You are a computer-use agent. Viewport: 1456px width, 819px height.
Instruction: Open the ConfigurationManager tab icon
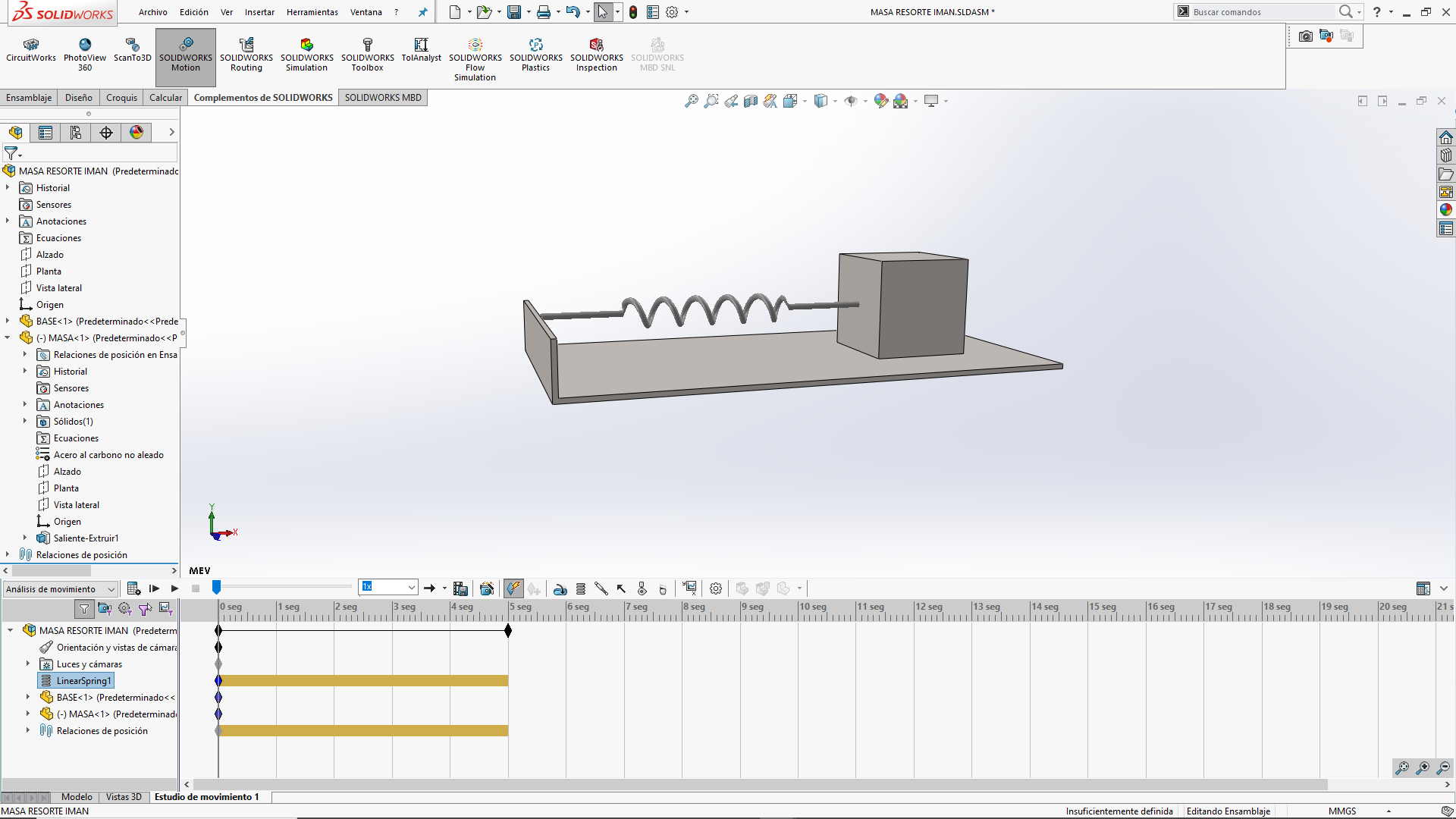click(x=76, y=133)
